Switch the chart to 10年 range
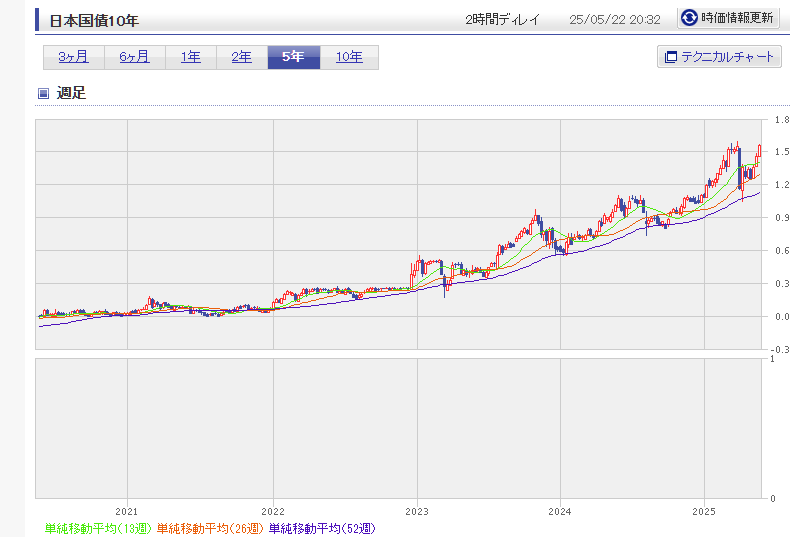Image resolution: width=791 pixels, height=537 pixels. click(349, 57)
